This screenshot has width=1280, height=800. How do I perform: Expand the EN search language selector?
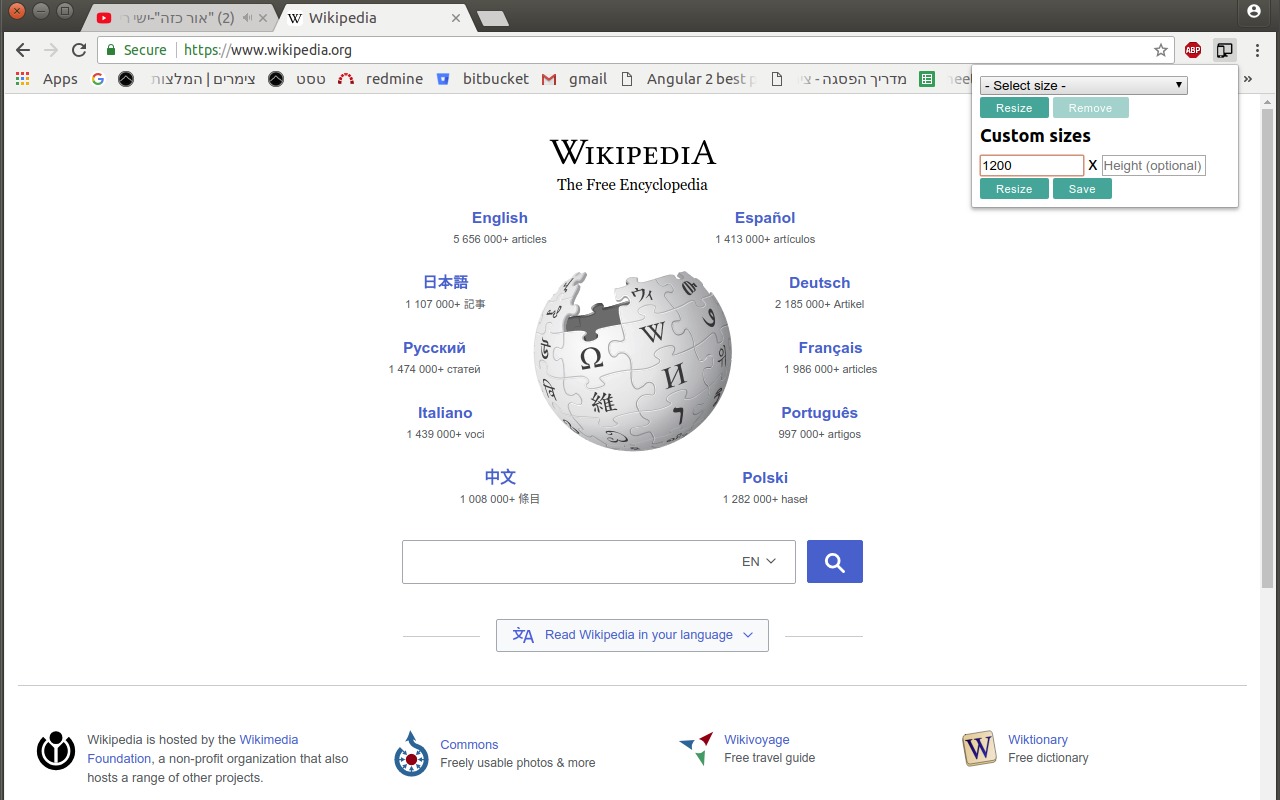click(759, 562)
